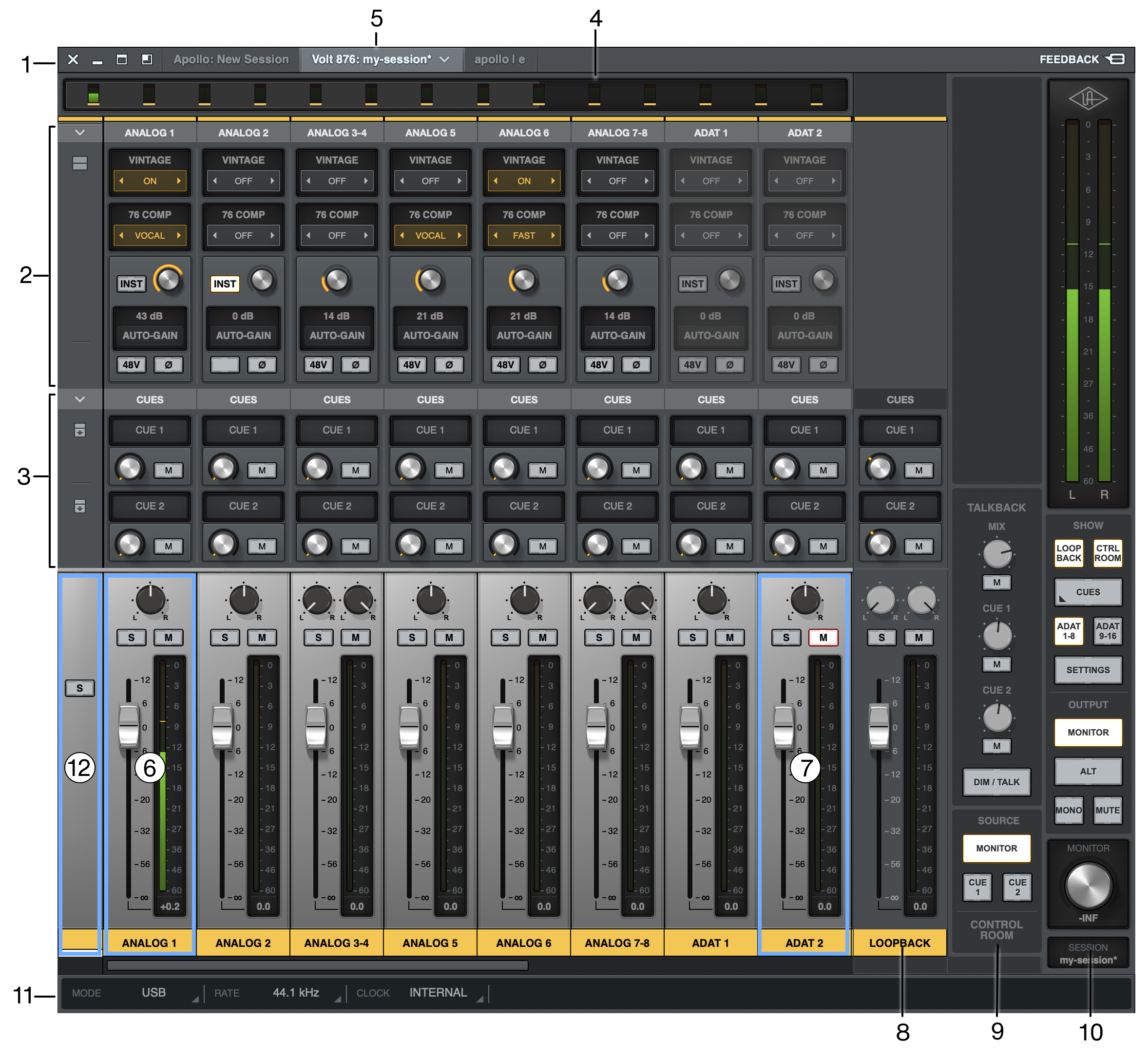Click the Loopback channel fader
1148x1057 pixels.
coord(879,727)
